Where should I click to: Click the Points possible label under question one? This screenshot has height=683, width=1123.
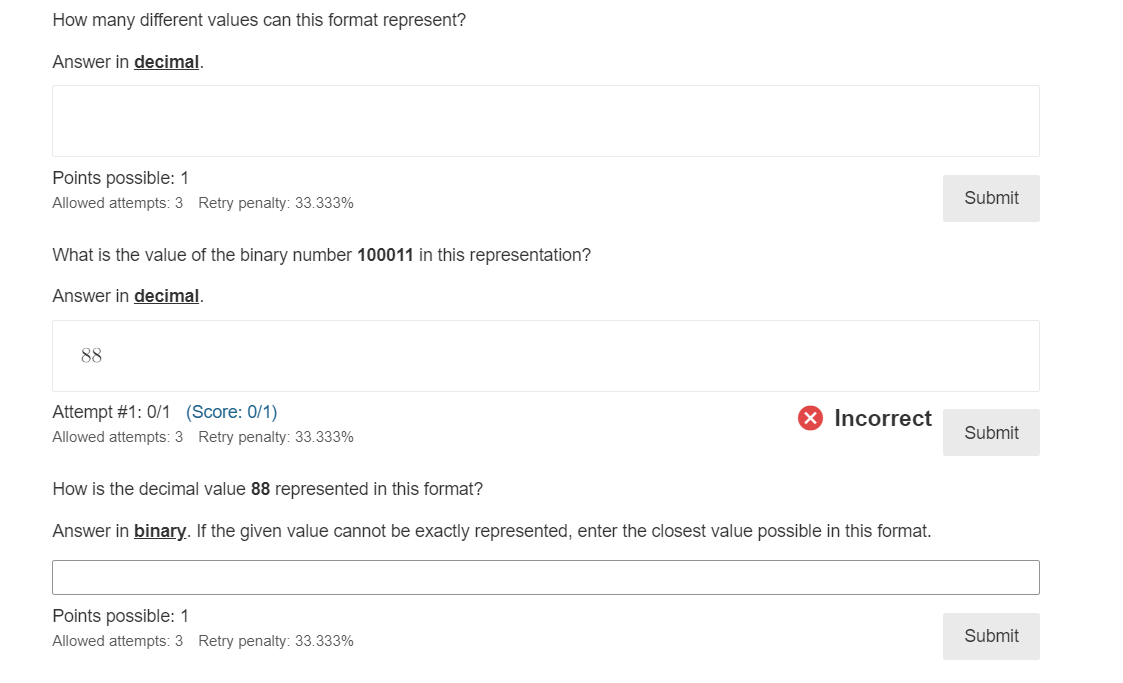pyautogui.click(x=120, y=177)
